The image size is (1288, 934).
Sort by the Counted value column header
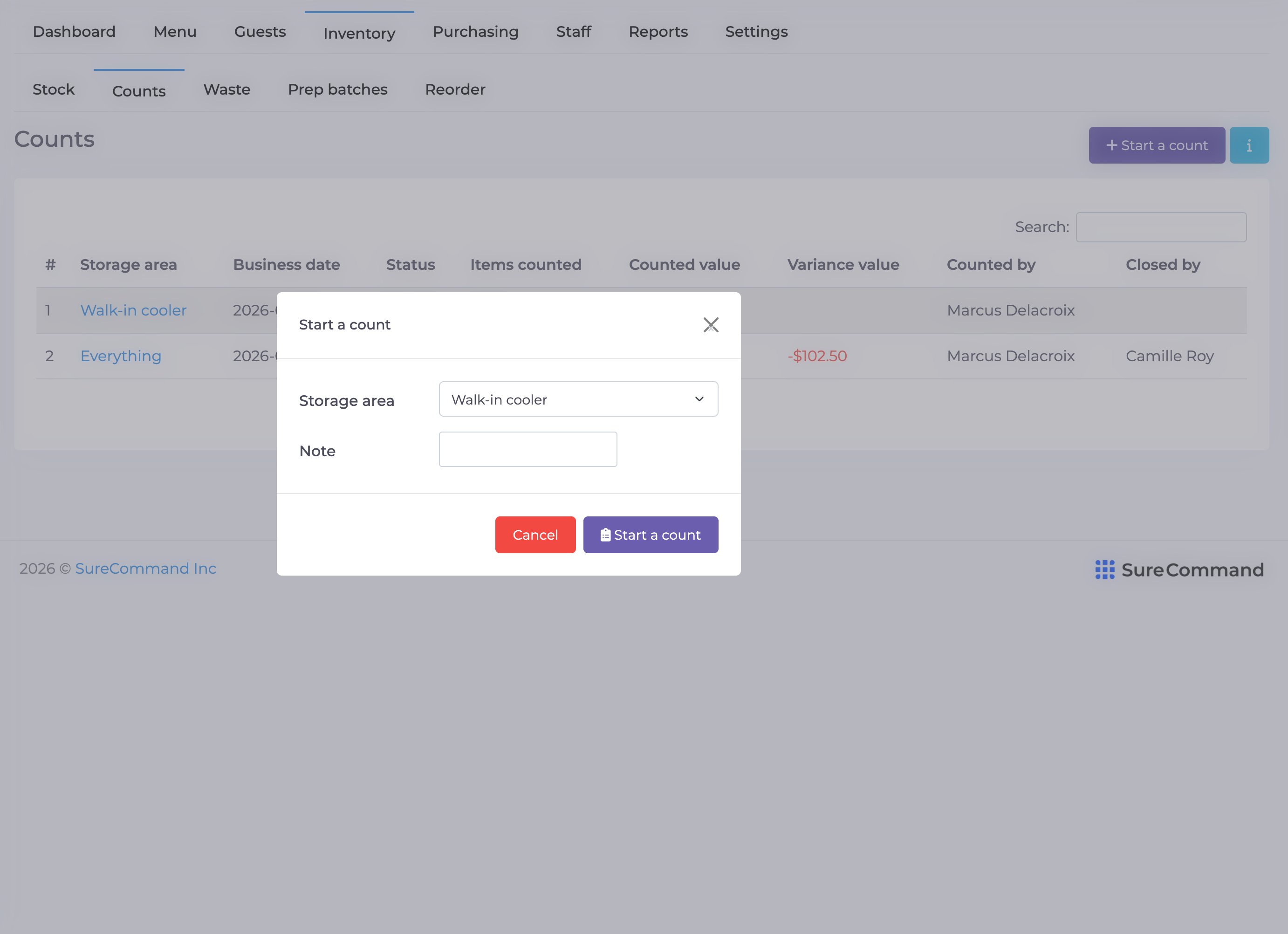click(x=685, y=265)
